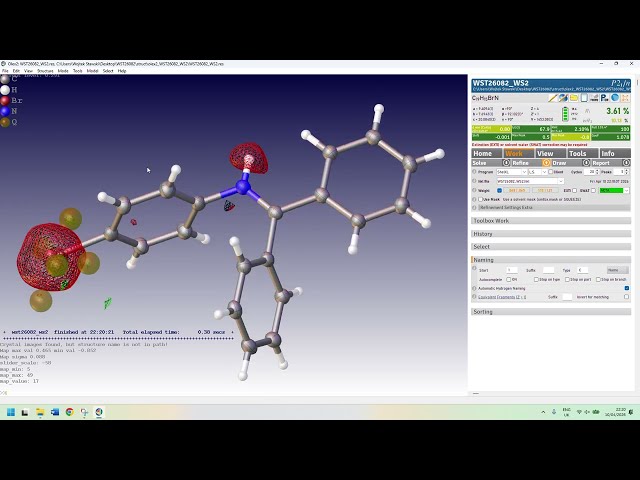This screenshot has width=640, height=480.
Task: Switch to the Info tab
Action: pos(616,153)
